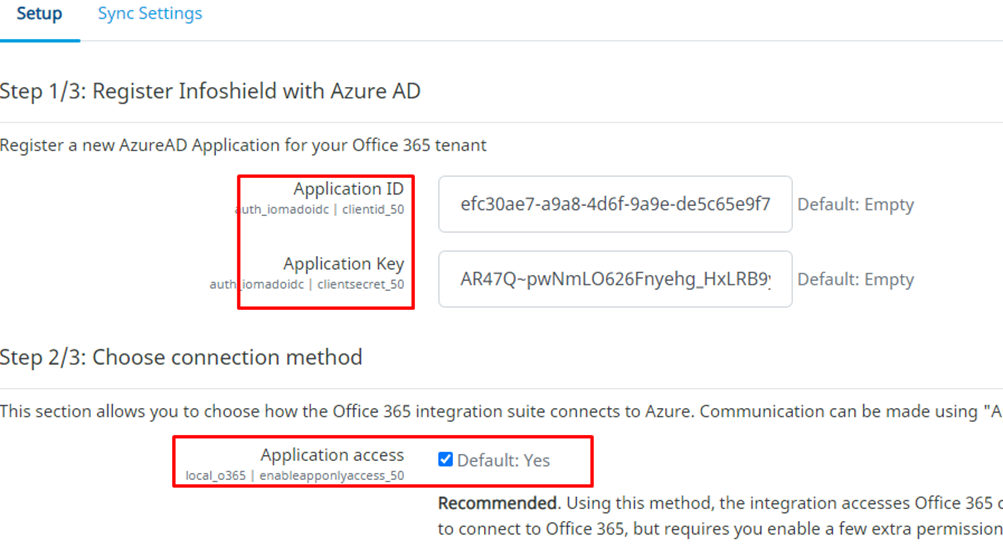Select the 'Application ID' label text

tap(349, 189)
